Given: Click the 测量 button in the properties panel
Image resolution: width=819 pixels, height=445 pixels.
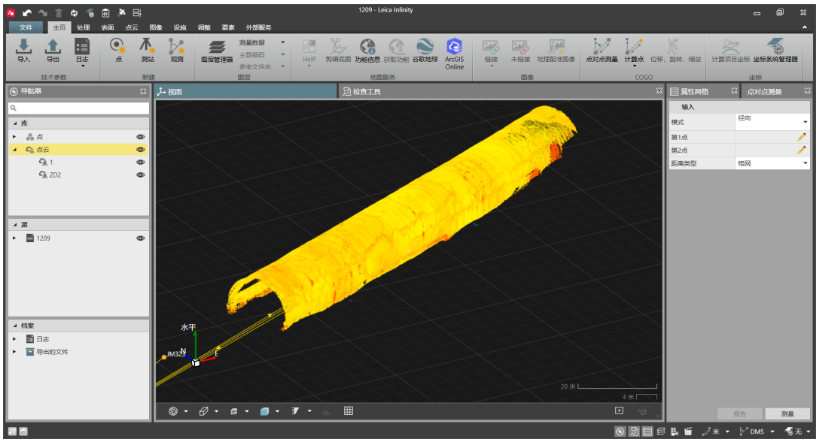Looking at the screenshot, I should tap(787, 414).
